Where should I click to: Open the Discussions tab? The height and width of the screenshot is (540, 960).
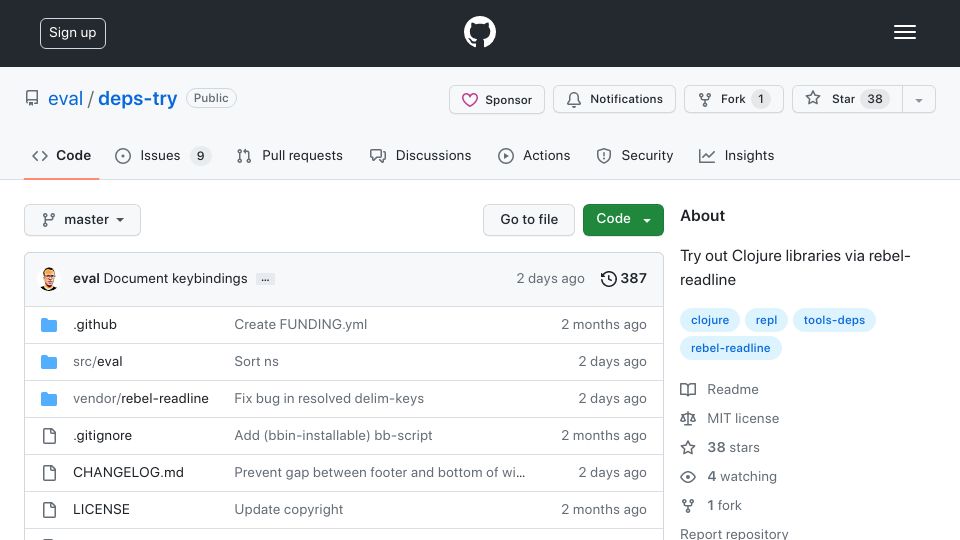pyautogui.click(x=421, y=156)
